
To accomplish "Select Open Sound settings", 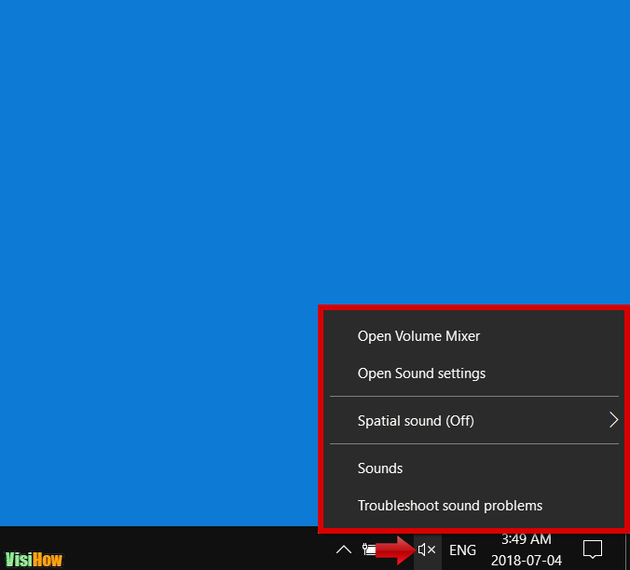I will tap(421, 373).
